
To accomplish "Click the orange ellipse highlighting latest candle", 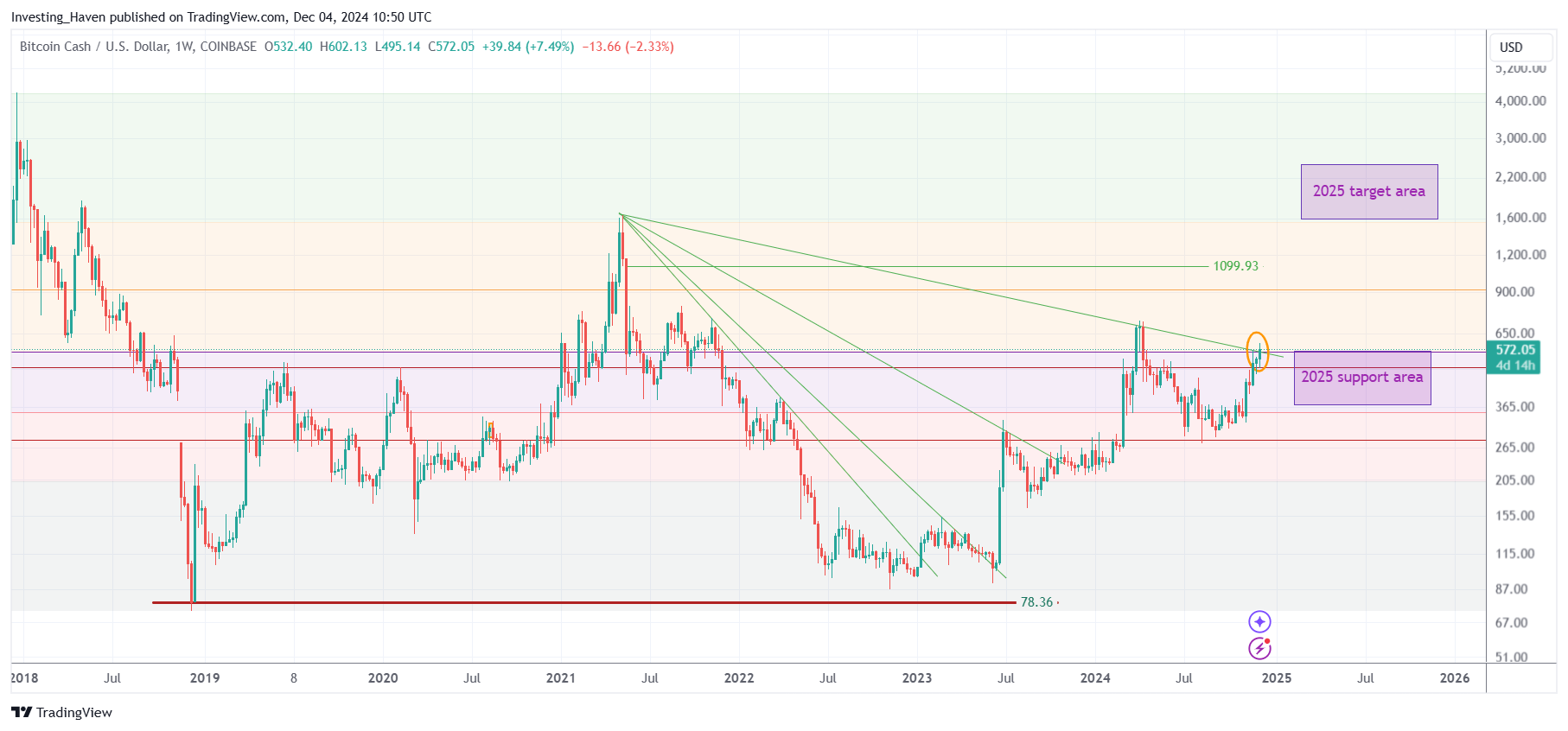I will click(x=1258, y=352).
